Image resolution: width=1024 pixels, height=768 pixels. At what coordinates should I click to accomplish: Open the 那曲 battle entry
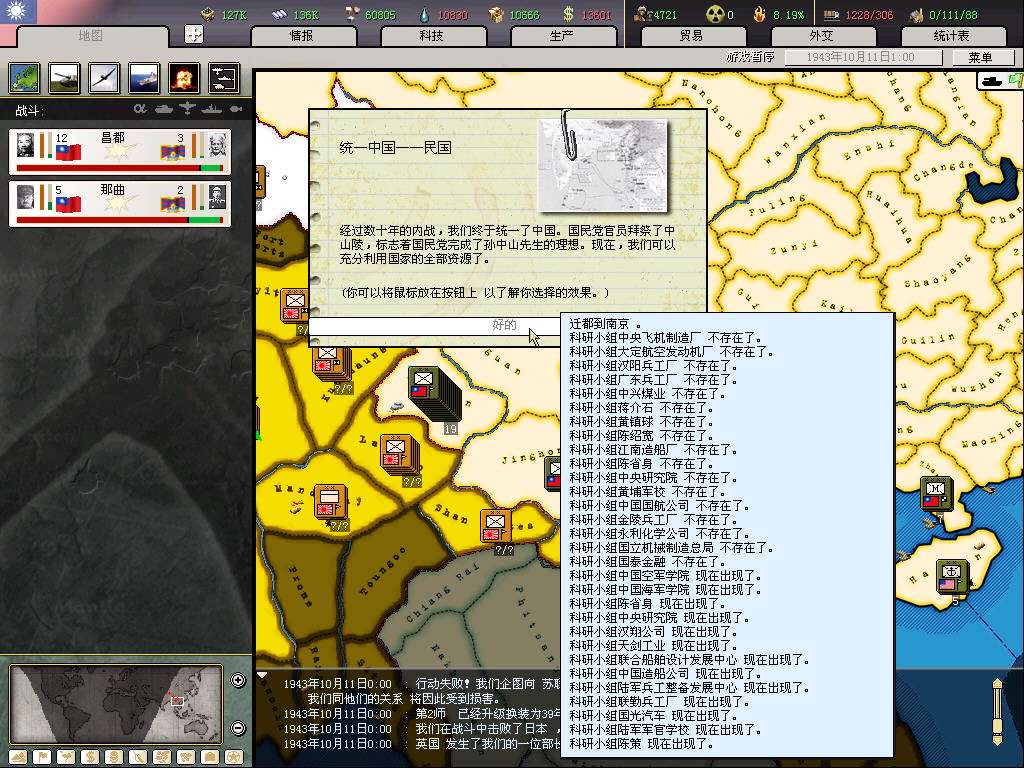click(120, 204)
